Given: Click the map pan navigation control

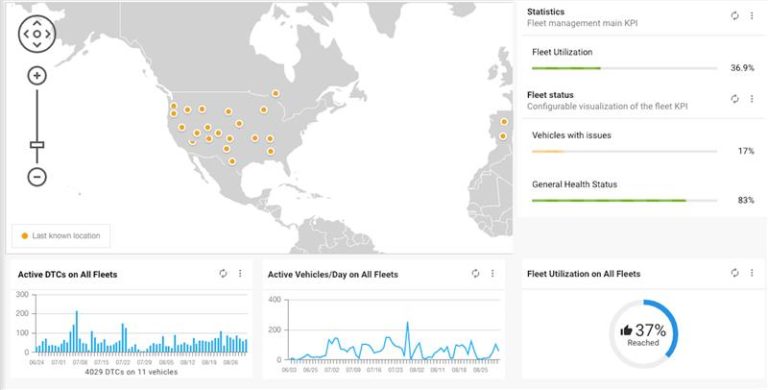Looking at the screenshot, I should (x=37, y=34).
